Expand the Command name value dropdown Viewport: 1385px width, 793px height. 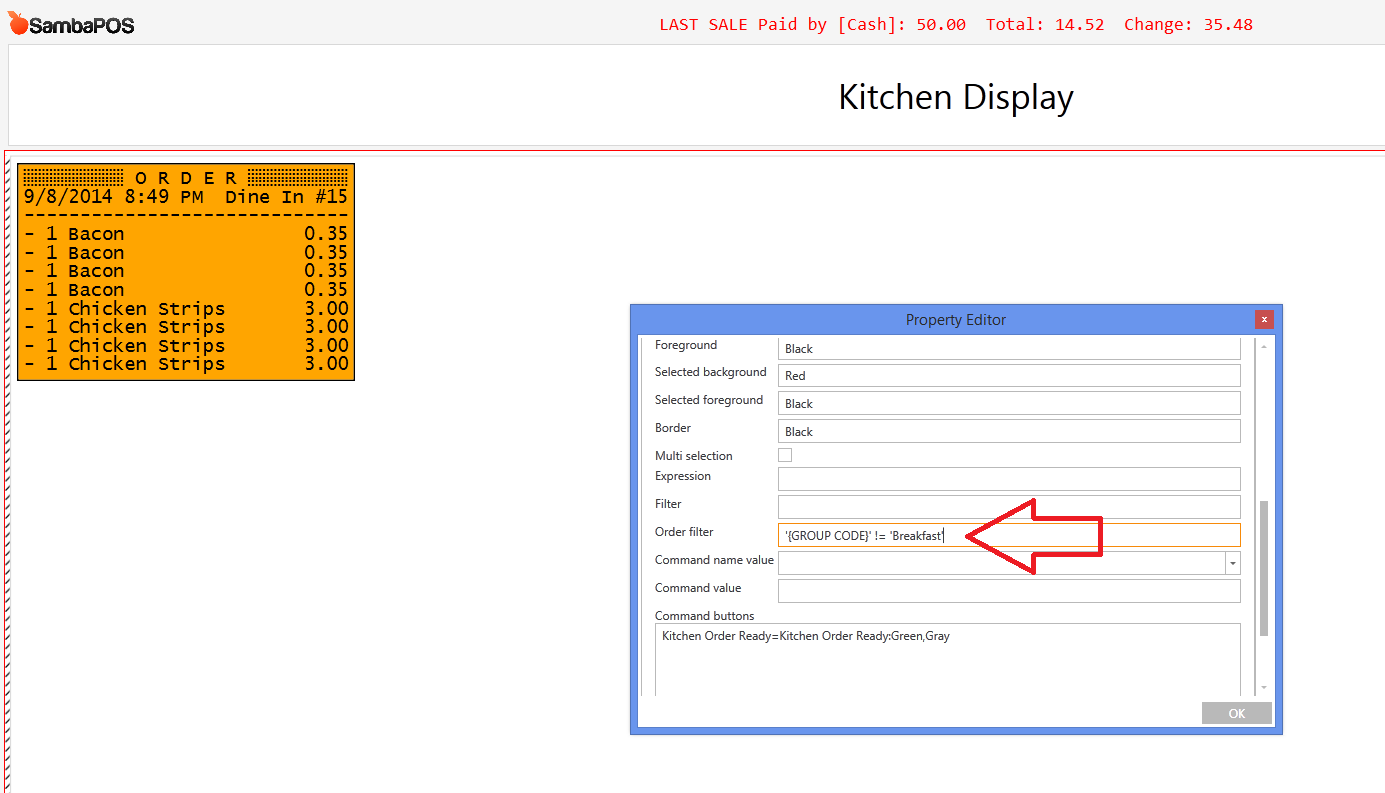coord(1232,563)
